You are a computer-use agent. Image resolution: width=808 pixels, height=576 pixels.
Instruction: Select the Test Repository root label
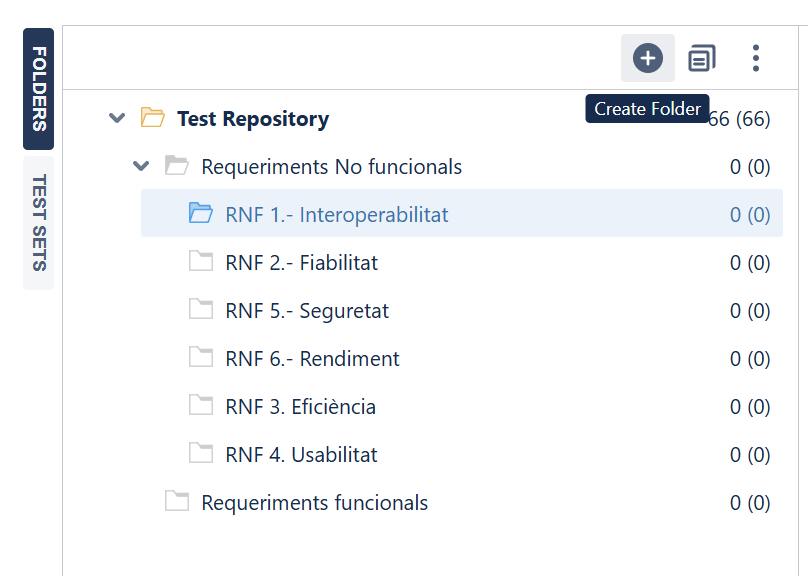pos(253,119)
